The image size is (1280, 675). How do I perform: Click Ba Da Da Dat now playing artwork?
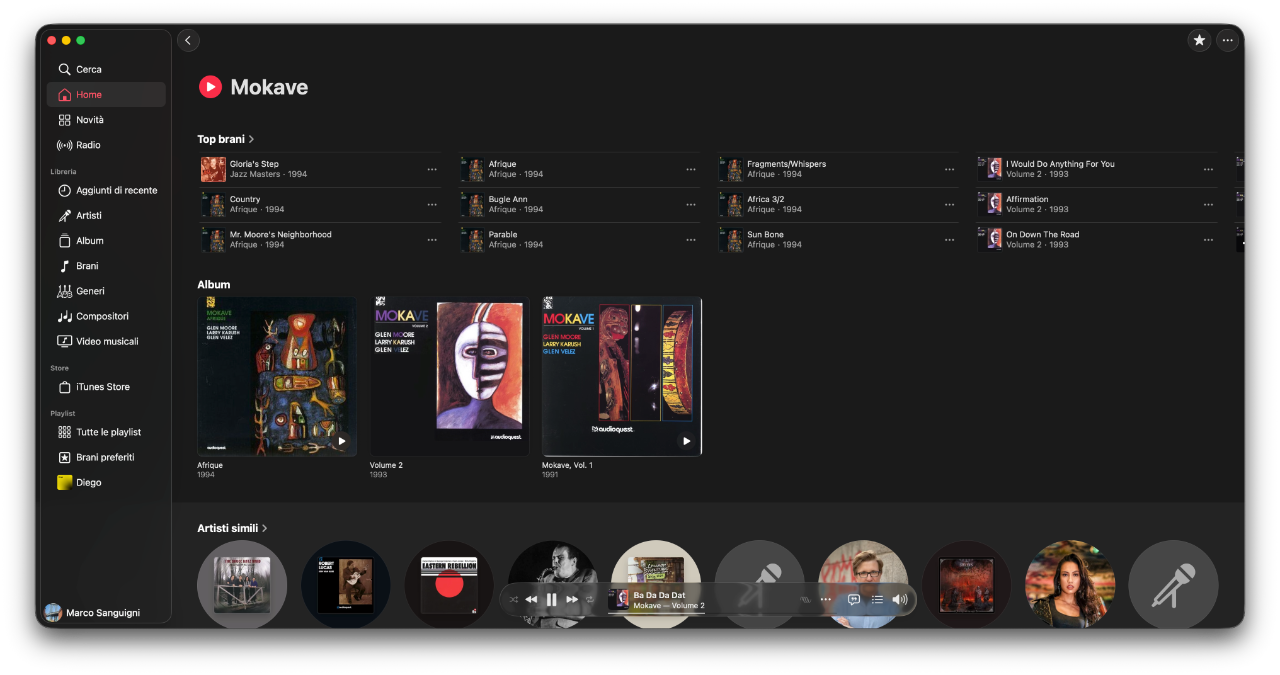point(619,599)
